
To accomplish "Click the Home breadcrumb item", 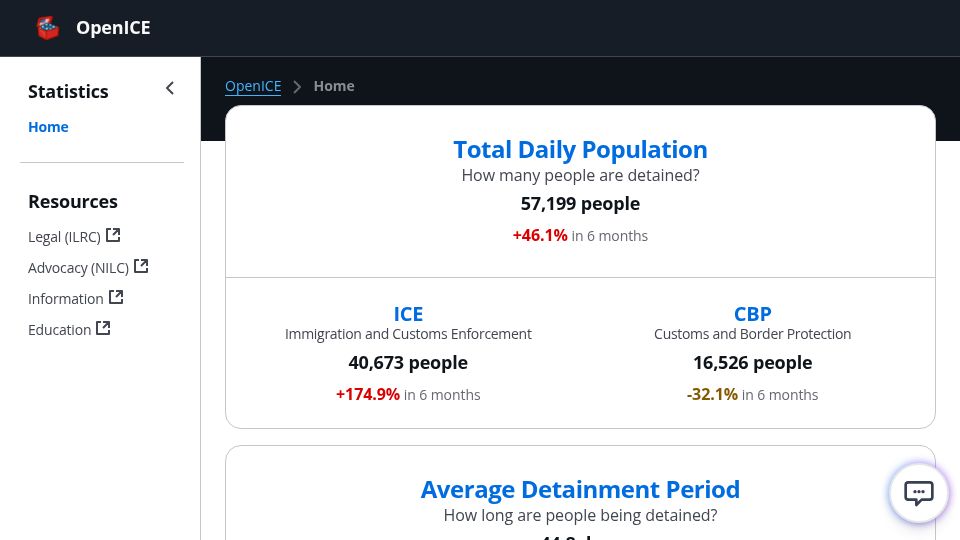I will pyautogui.click(x=334, y=86).
